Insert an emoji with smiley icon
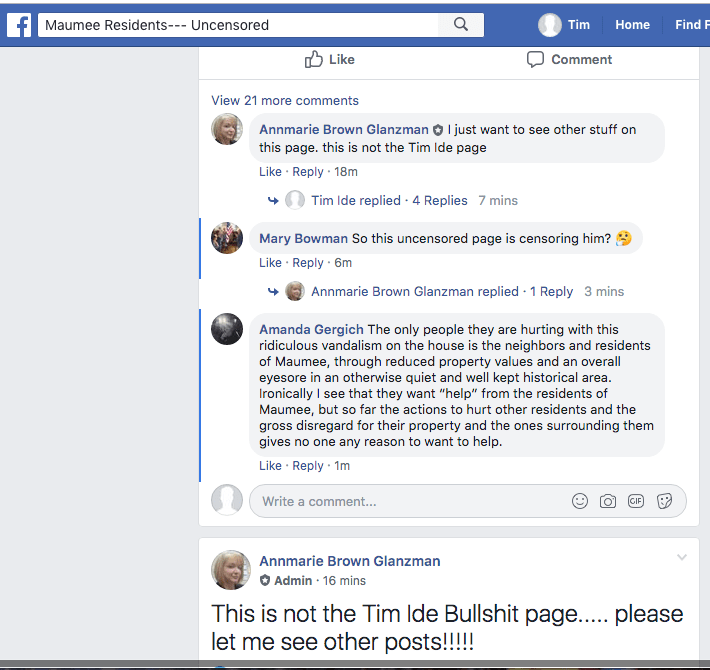 (580, 501)
